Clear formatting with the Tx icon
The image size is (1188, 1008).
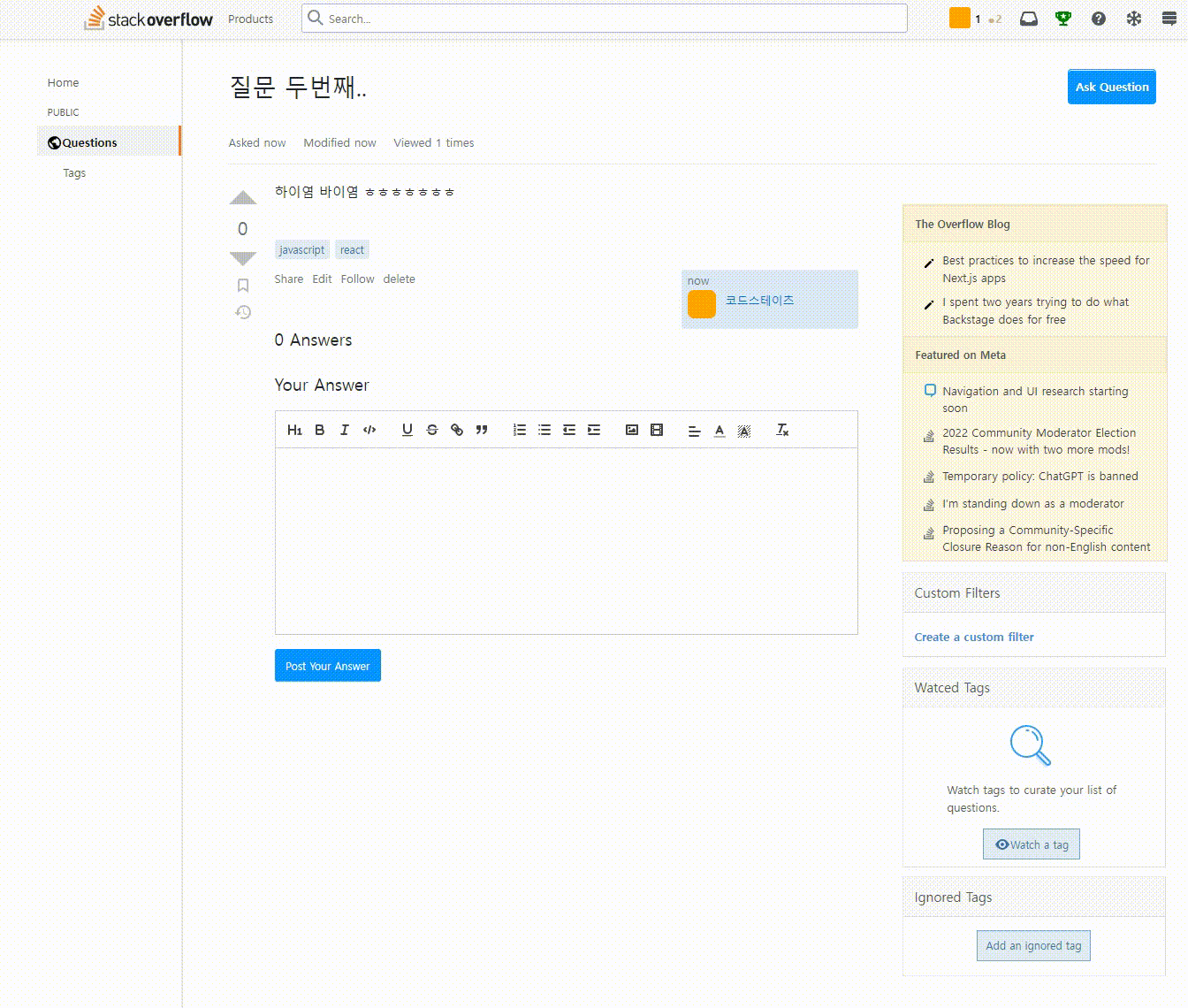point(782,430)
